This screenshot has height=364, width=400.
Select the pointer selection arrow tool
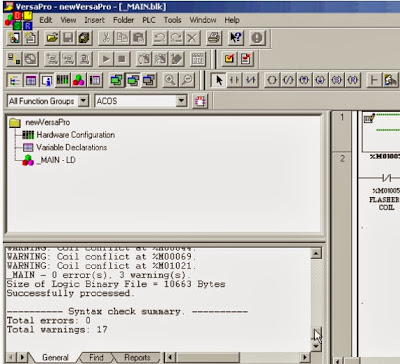click(219, 80)
